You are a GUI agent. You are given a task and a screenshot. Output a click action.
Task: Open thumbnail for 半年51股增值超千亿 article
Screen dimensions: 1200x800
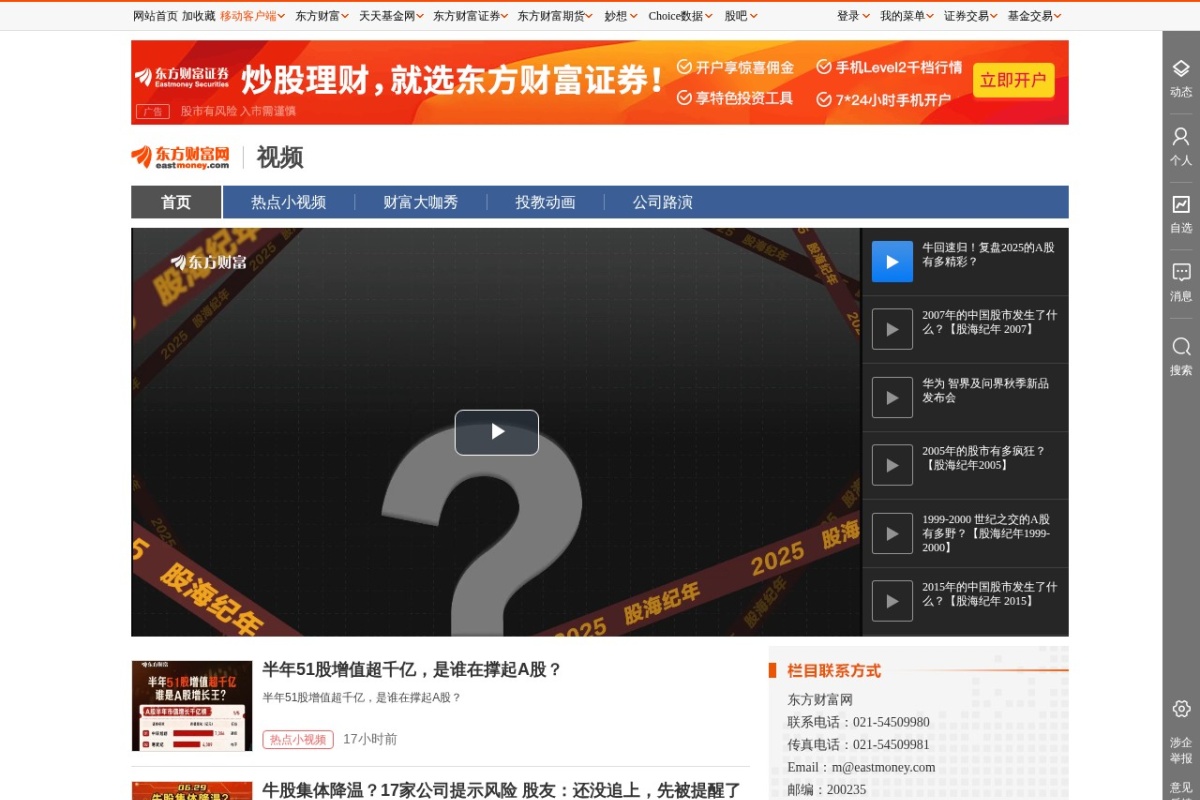192,706
